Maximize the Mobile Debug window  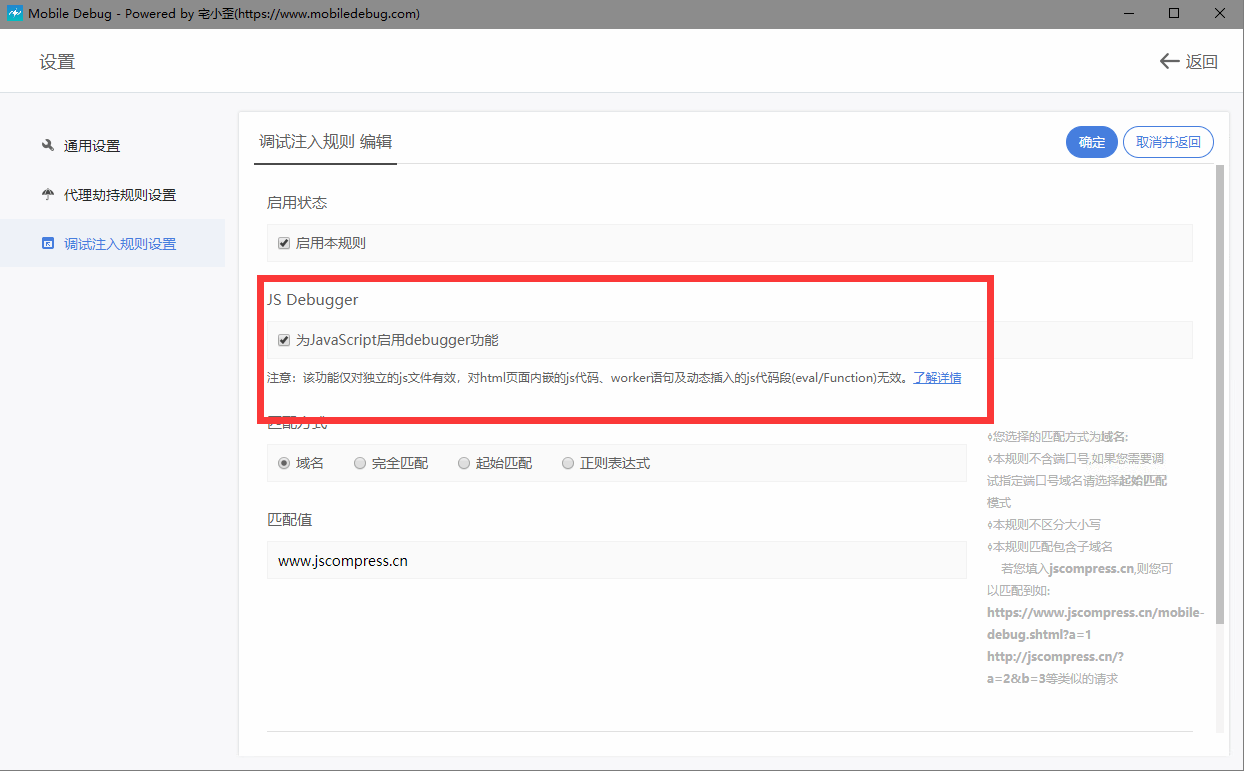1174,14
